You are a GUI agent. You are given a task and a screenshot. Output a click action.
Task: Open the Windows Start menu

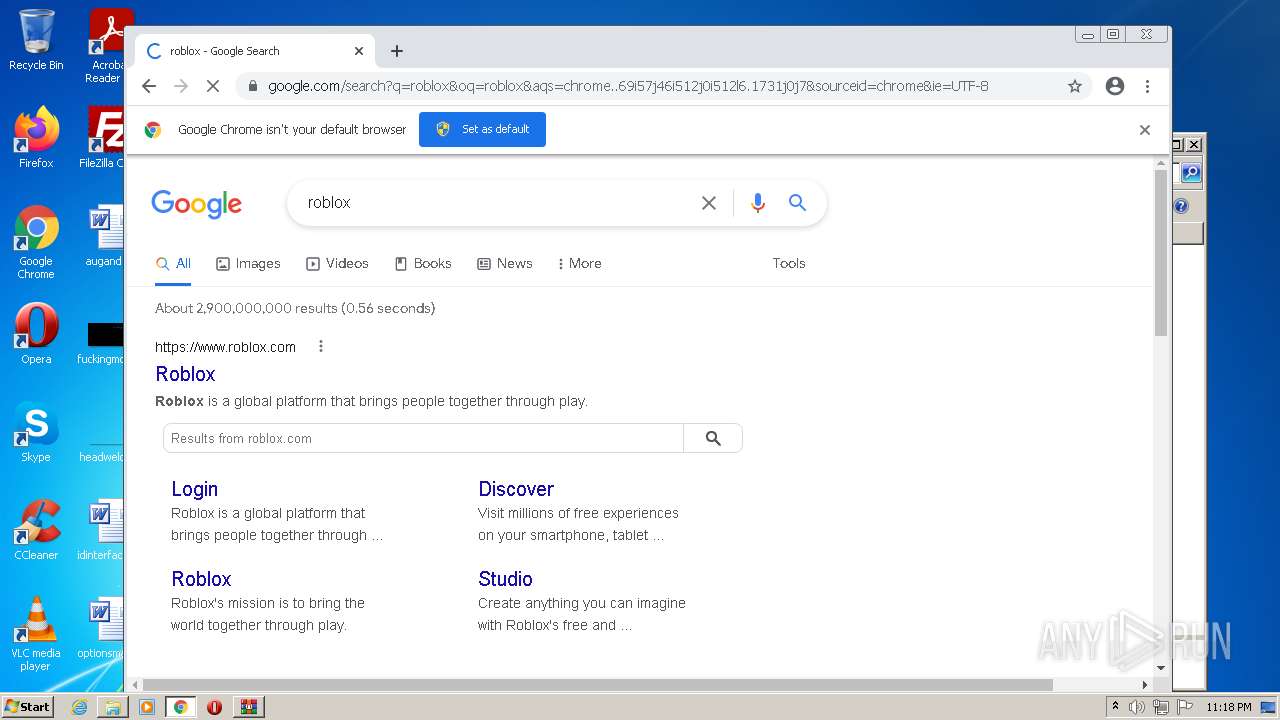coord(28,707)
